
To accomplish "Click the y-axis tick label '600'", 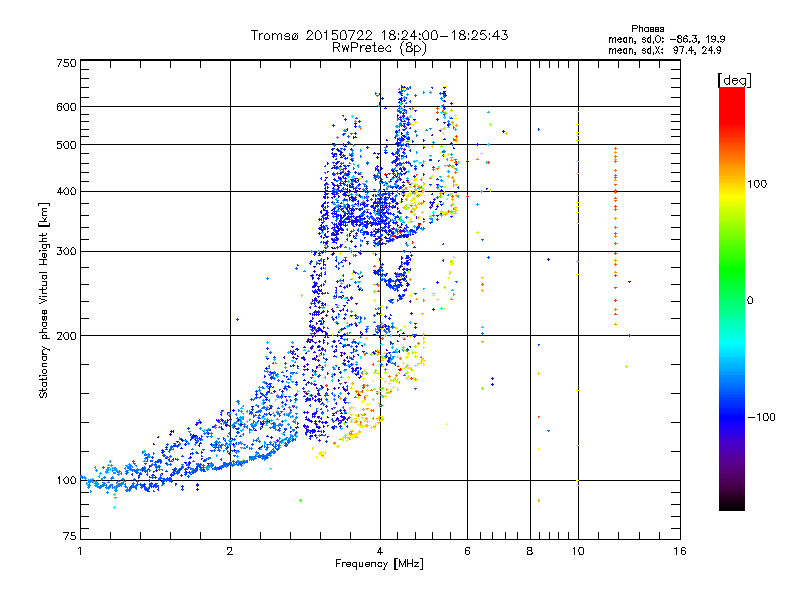I will tap(66, 107).
